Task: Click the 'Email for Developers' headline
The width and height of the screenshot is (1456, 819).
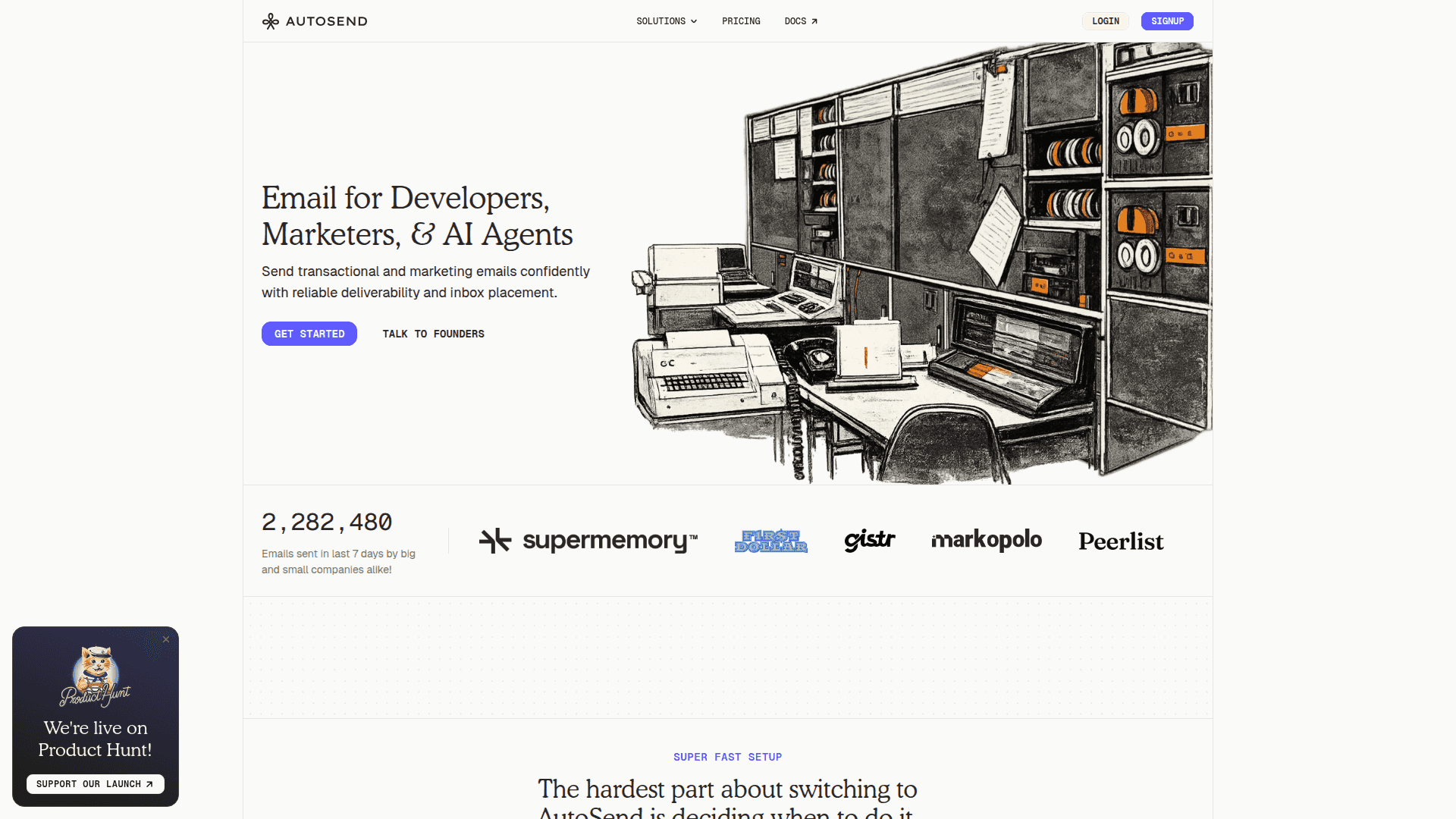Action: pos(417,216)
